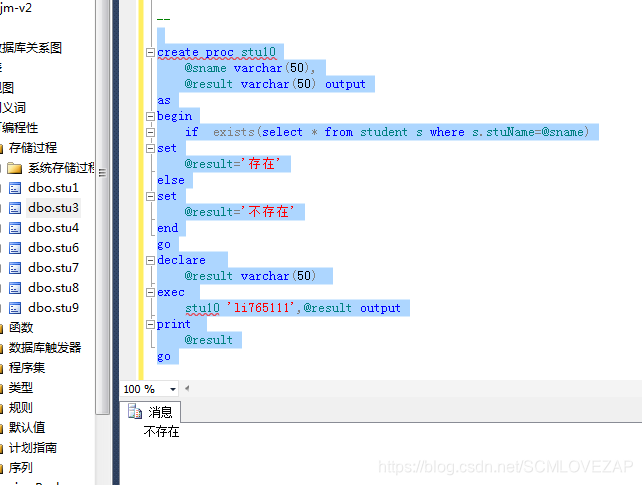Click the @sname varchar(50) parameter line
Viewport: 642px width, 485px height.
point(250,68)
